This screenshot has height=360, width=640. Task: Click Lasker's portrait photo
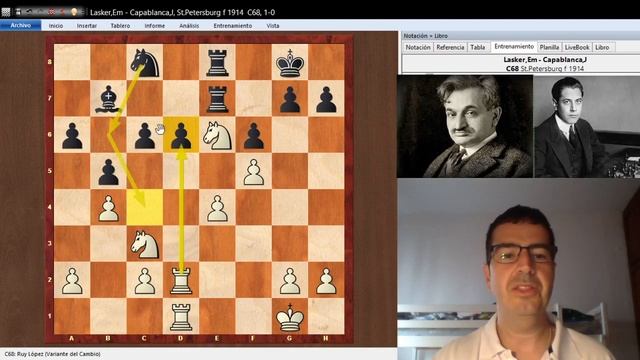point(465,126)
